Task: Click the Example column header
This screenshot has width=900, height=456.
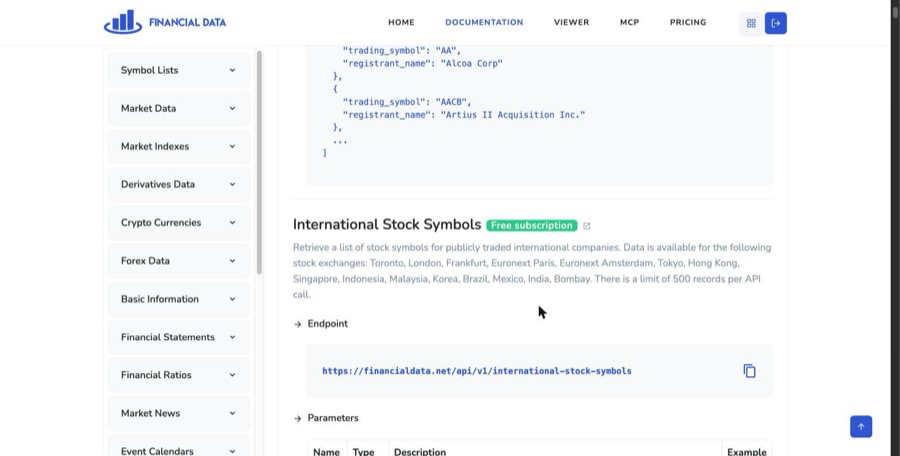Action: coord(747,452)
